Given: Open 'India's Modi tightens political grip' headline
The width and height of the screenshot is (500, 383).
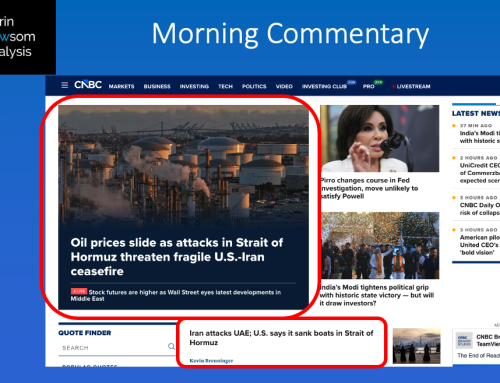Looking at the screenshot, I should 377,295.
